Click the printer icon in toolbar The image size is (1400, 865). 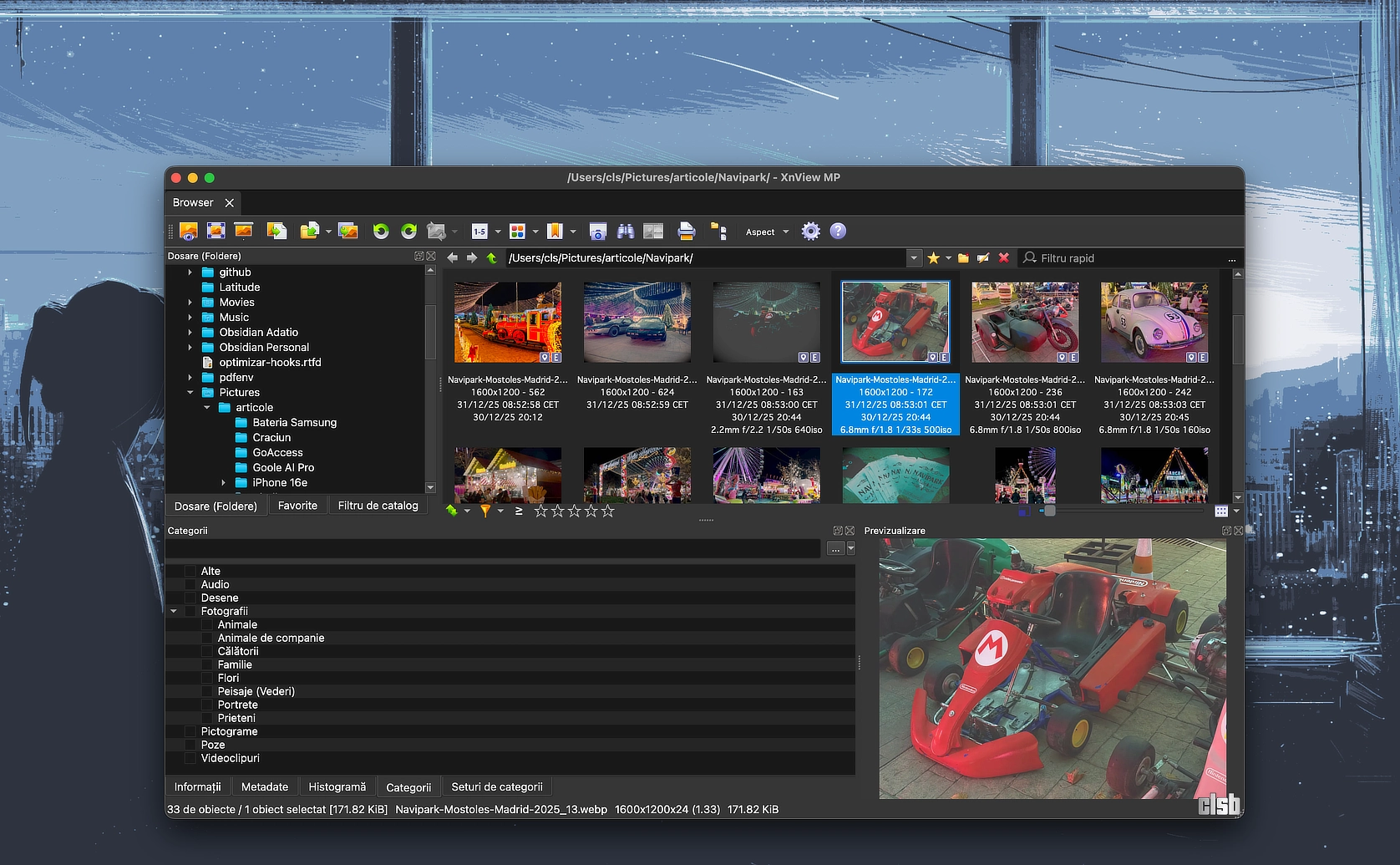(x=686, y=232)
